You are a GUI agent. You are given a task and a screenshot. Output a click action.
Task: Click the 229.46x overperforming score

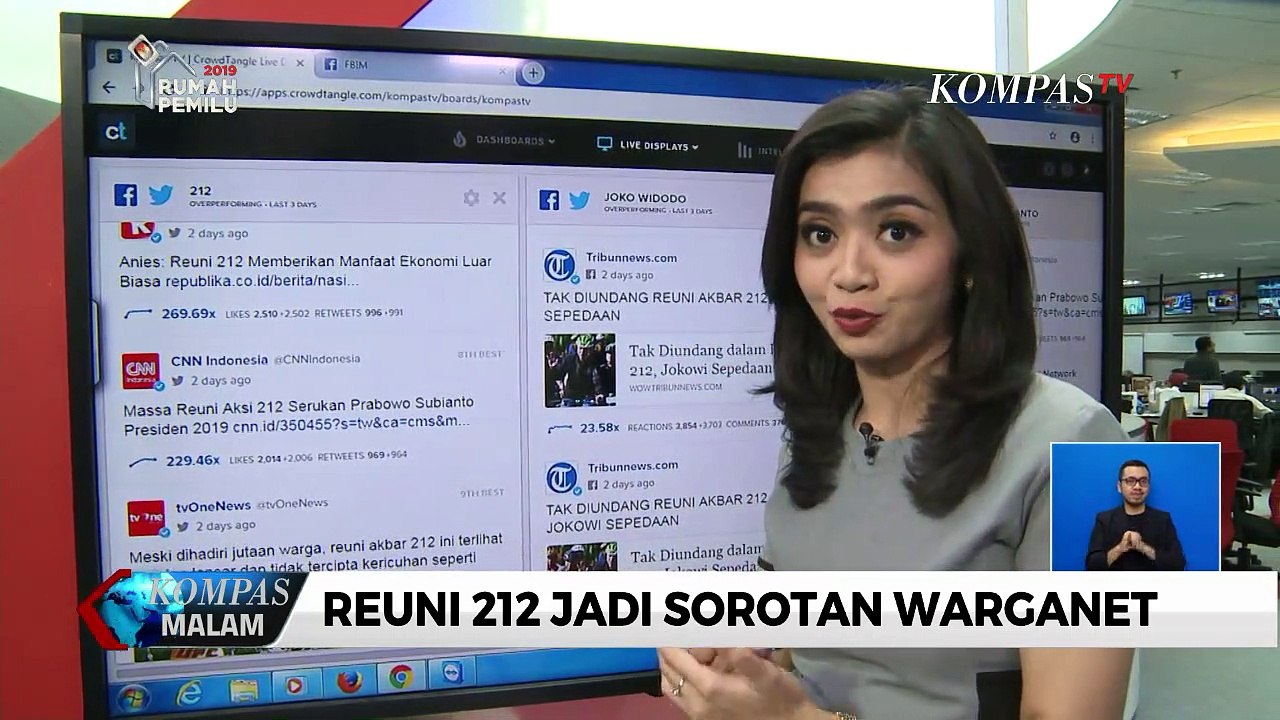(193, 460)
